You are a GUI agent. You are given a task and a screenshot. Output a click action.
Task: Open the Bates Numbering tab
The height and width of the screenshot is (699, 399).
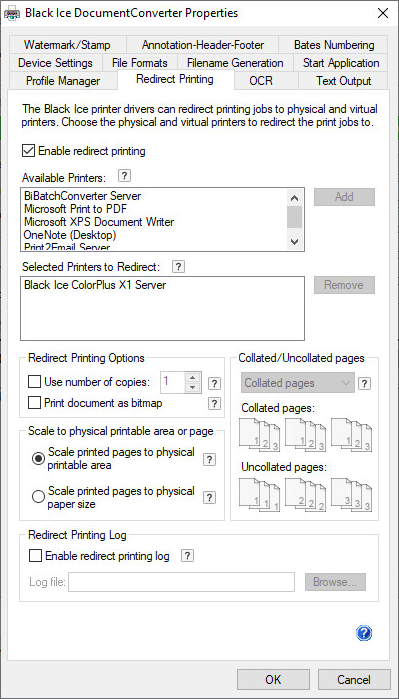pyautogui.click(x=334, y=45)
